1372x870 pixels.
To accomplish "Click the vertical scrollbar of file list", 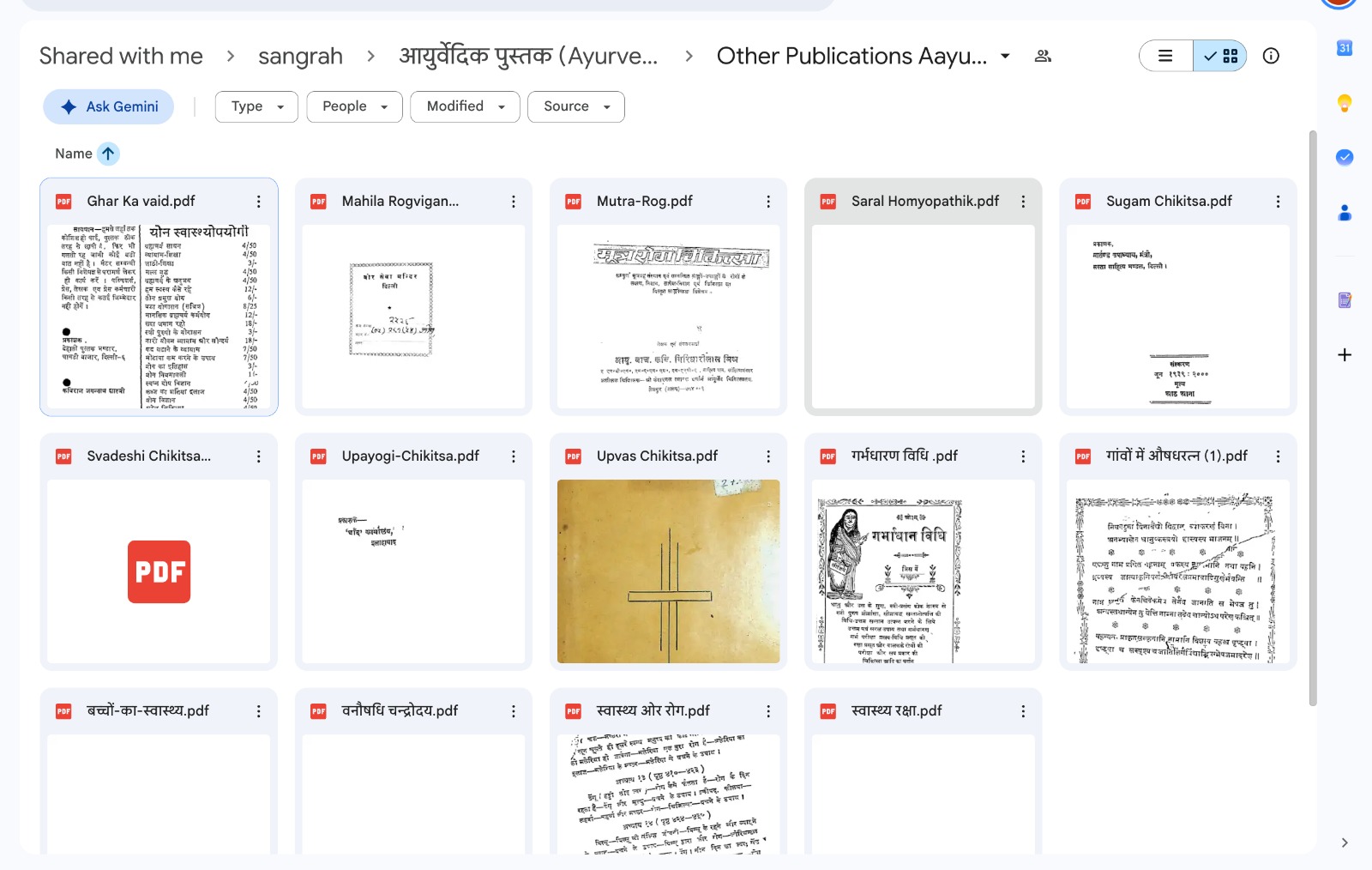I will [1313, 419].
